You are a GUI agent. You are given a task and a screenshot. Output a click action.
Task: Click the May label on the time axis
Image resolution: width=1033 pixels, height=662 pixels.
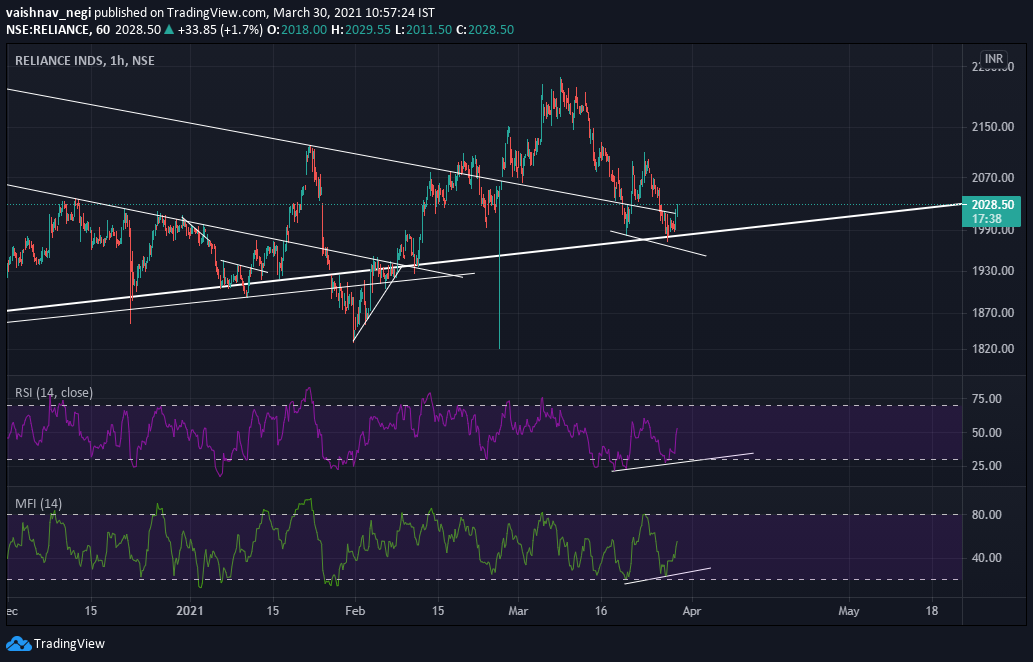coord(849,611)
